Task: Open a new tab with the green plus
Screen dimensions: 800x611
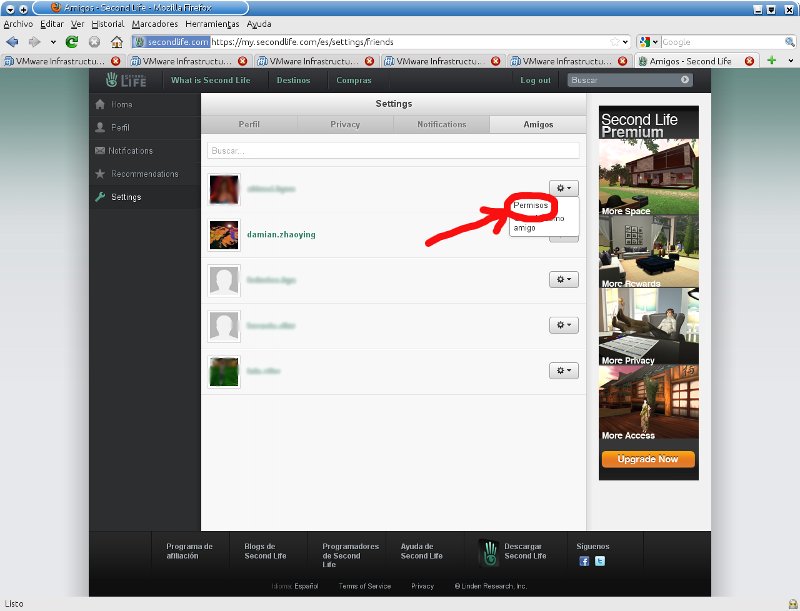Action: click(x=771, y=60)
